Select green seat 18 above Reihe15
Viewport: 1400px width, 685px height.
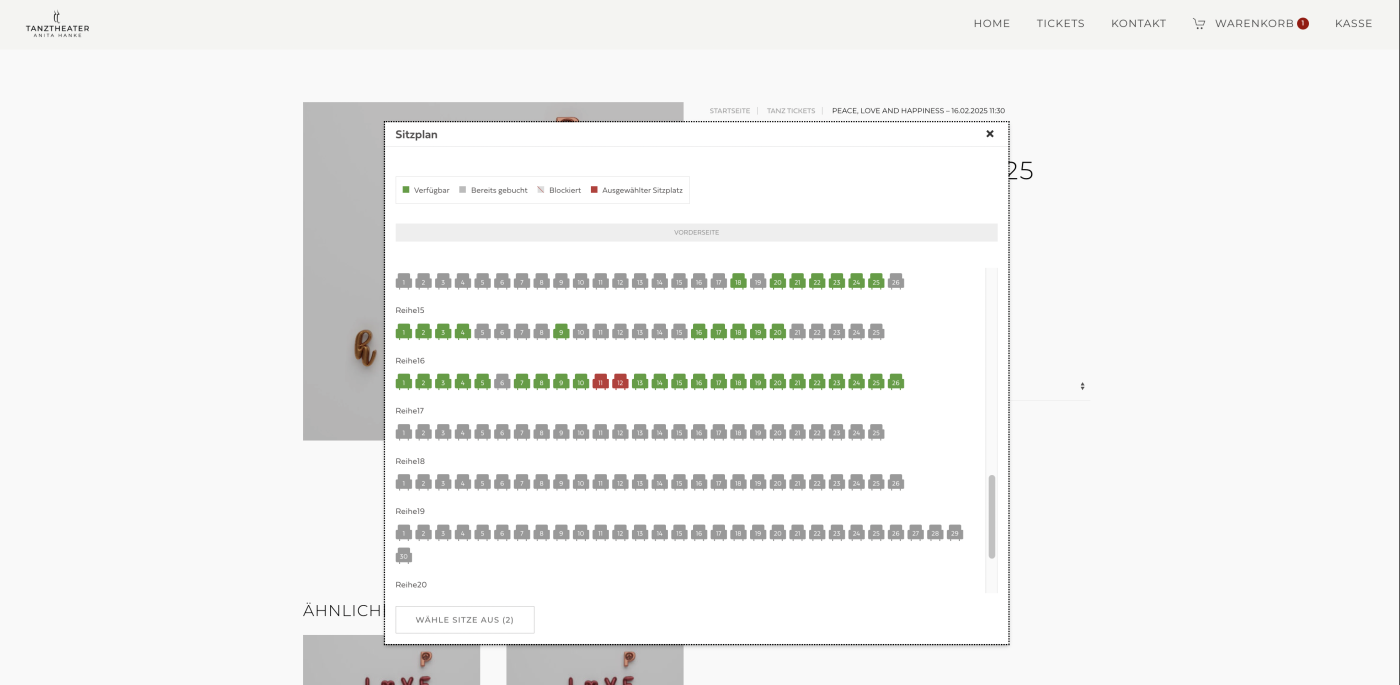(x=738, y=282)
